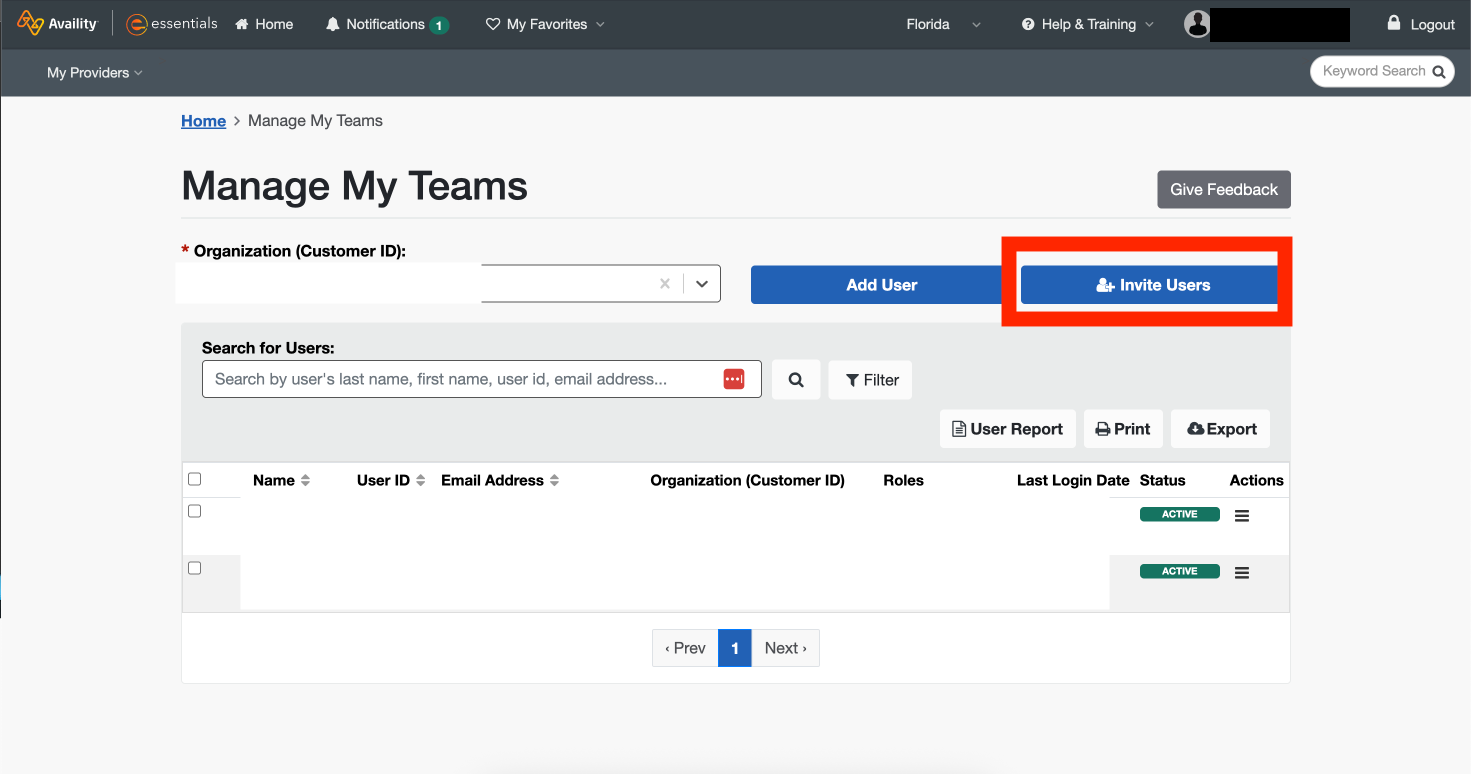
Task: Select the first user row checkbox
Action: tap(195, 511)
